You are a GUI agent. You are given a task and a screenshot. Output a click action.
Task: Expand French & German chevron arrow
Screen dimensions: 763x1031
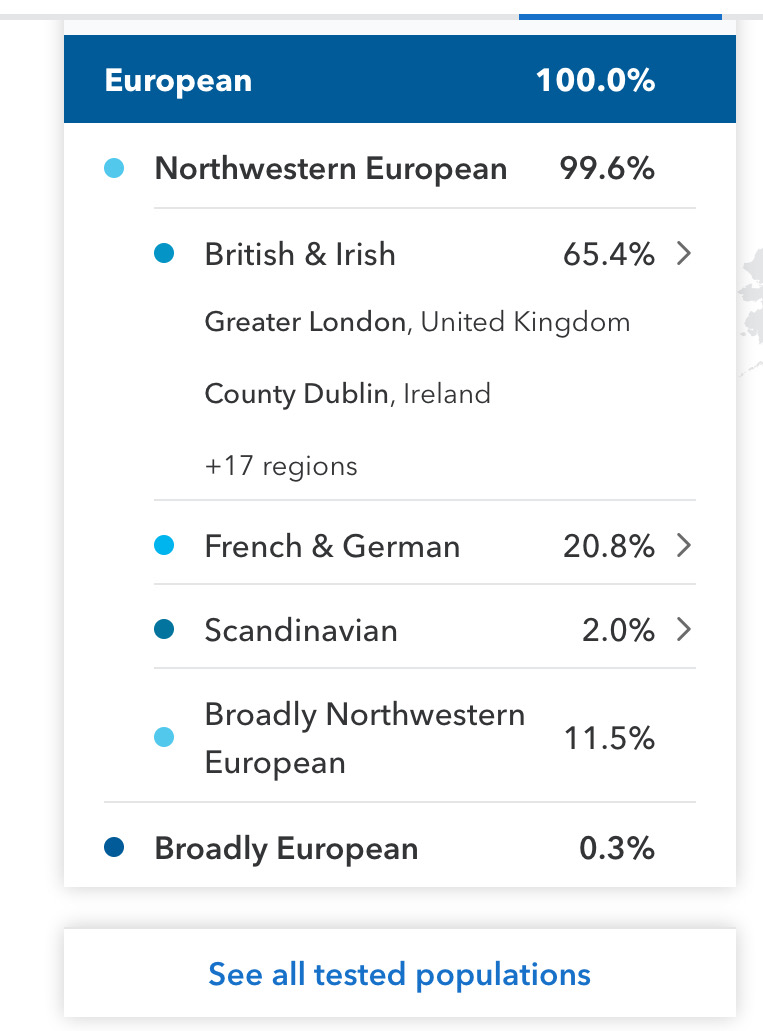tap(684, 545)
